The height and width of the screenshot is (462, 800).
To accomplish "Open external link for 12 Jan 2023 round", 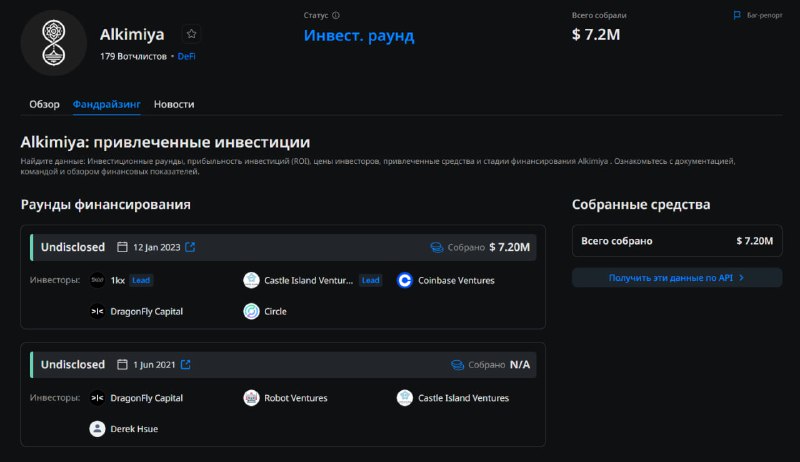I will (190, 247).
